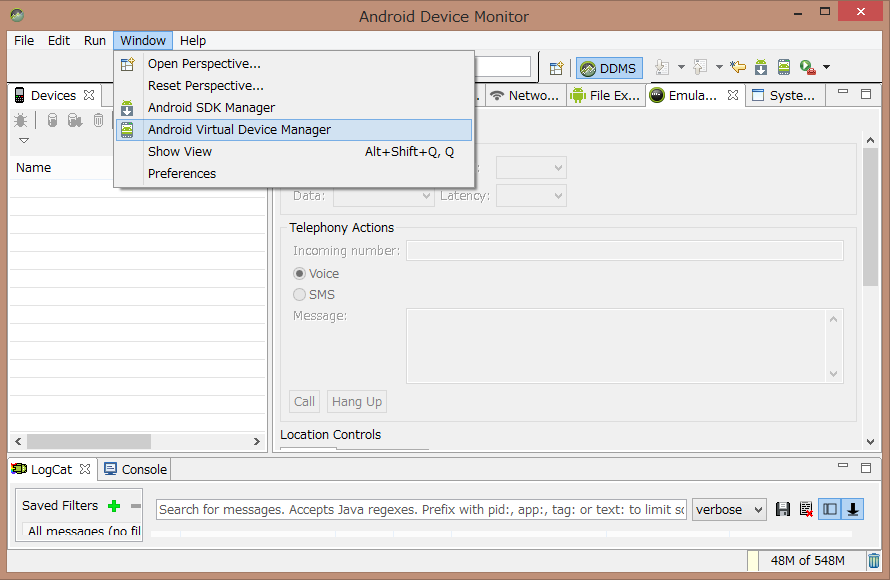Click the Clear Log icon

tap(806, 509)
